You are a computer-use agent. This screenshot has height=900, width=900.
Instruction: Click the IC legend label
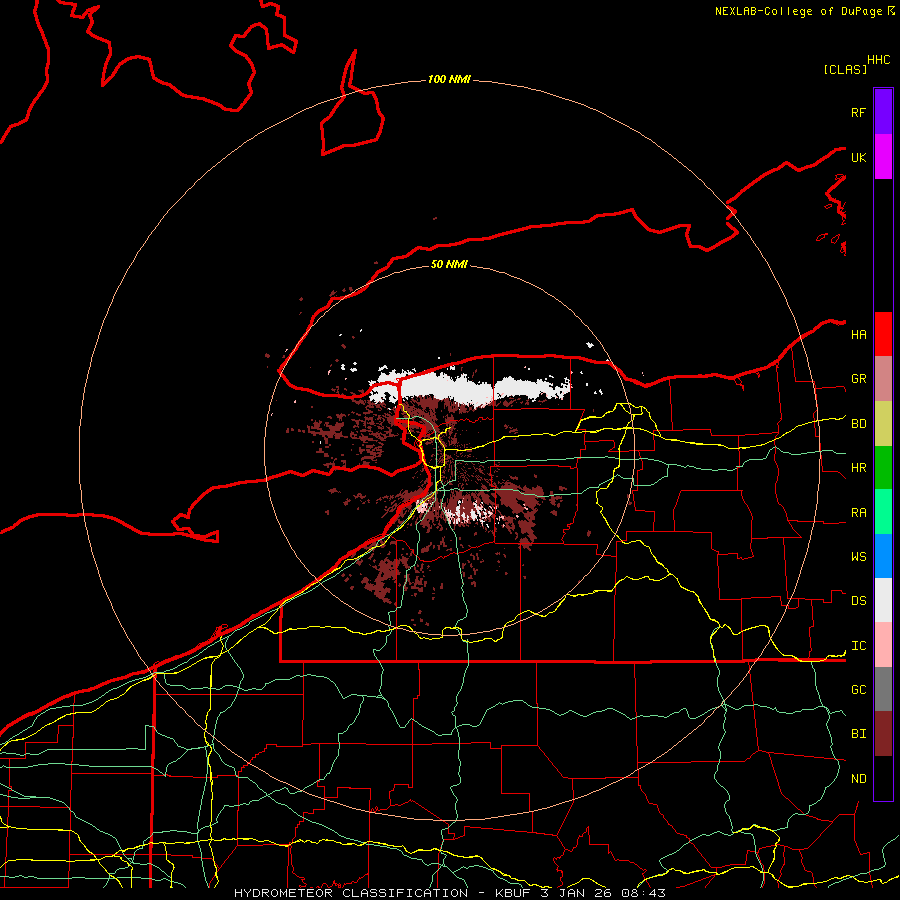(x=858, y=646)
